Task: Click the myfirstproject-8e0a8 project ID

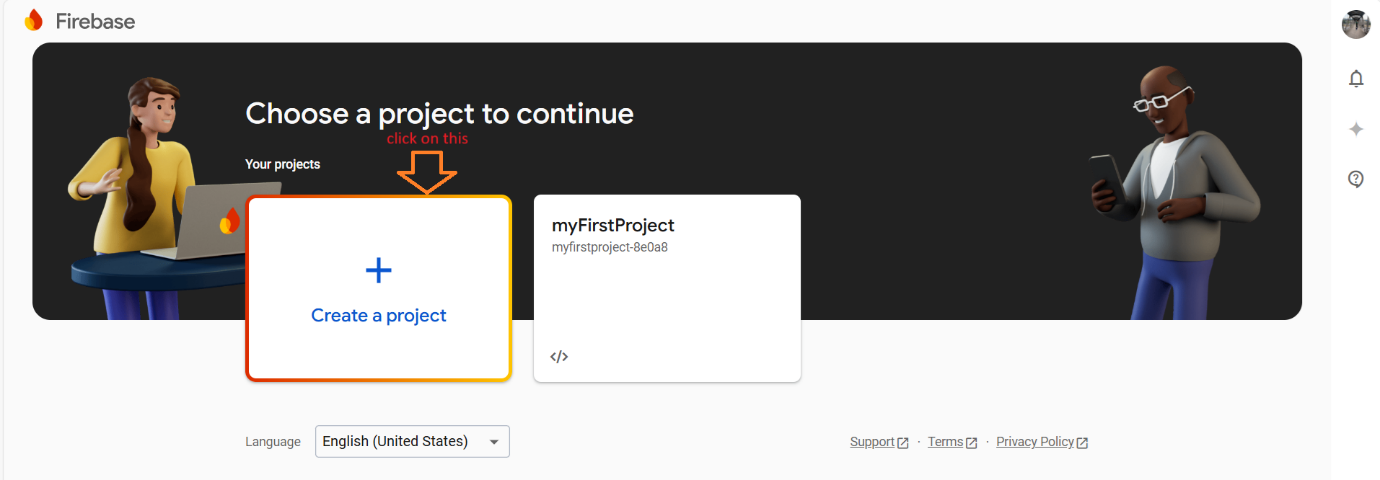Action: pos(610,247)
